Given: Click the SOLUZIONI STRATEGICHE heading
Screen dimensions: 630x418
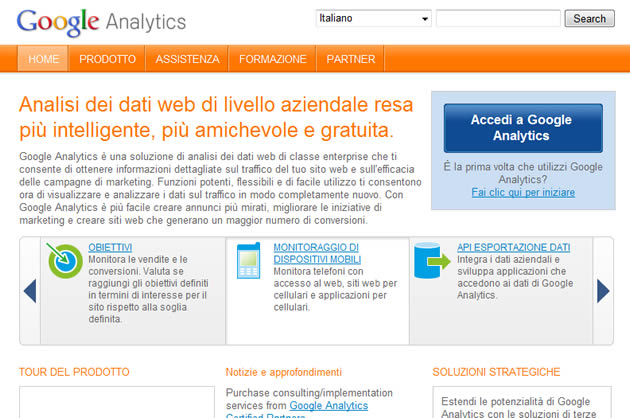Looking at the screenshot, I should [x=496, y=372].
